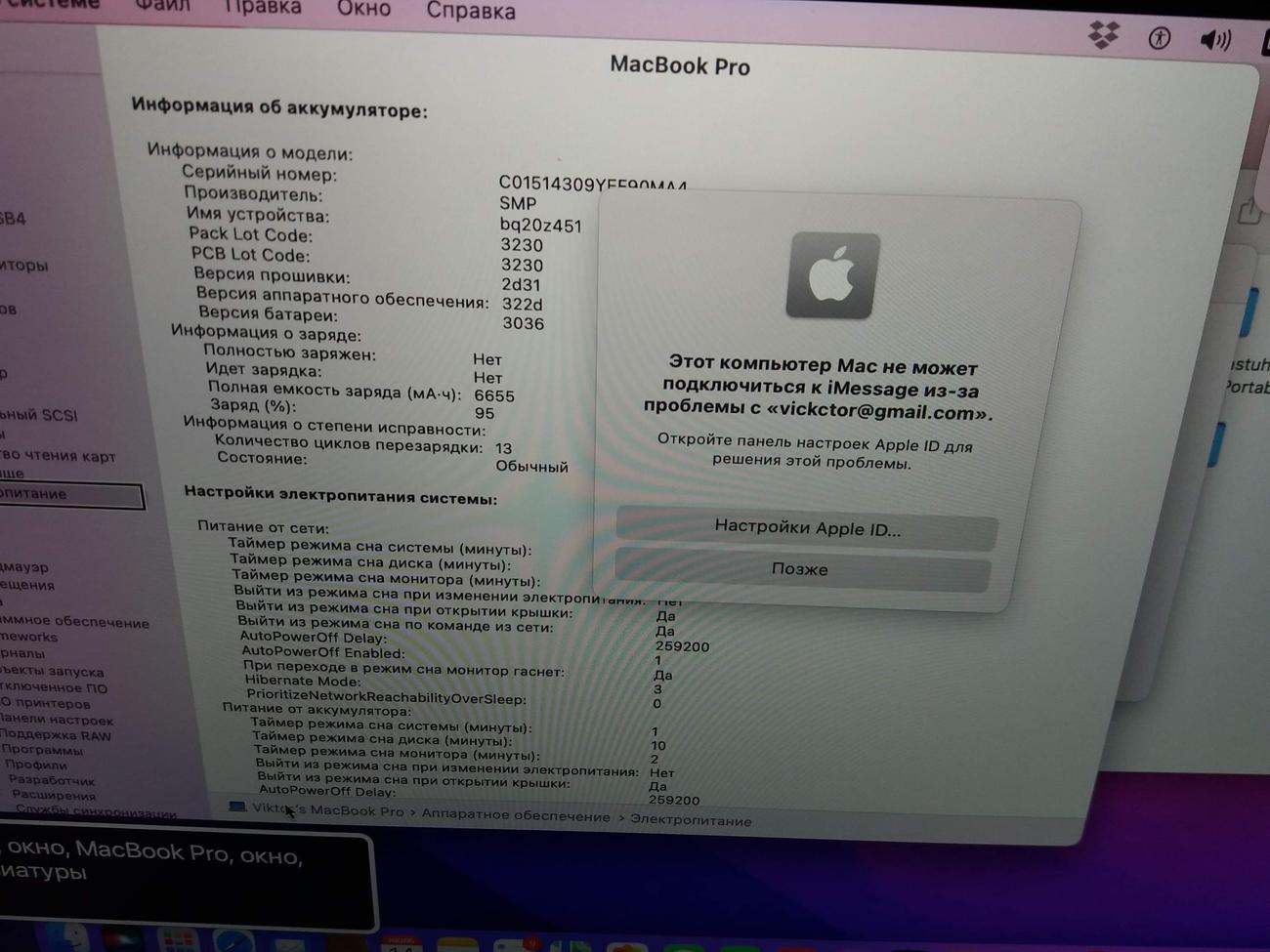
Task: Click the Hibernate Mode label
Action: (302, 681)
